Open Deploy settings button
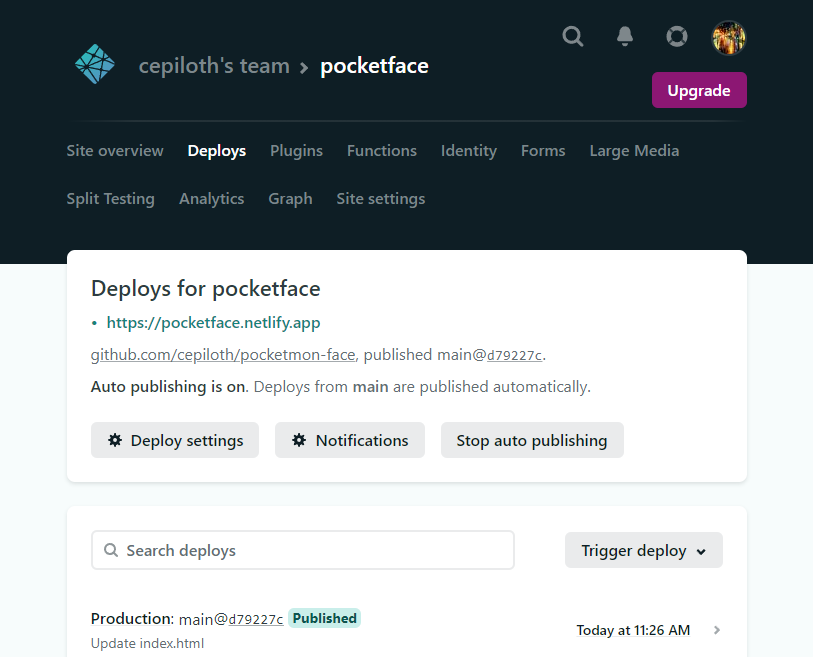 [175, 440]
